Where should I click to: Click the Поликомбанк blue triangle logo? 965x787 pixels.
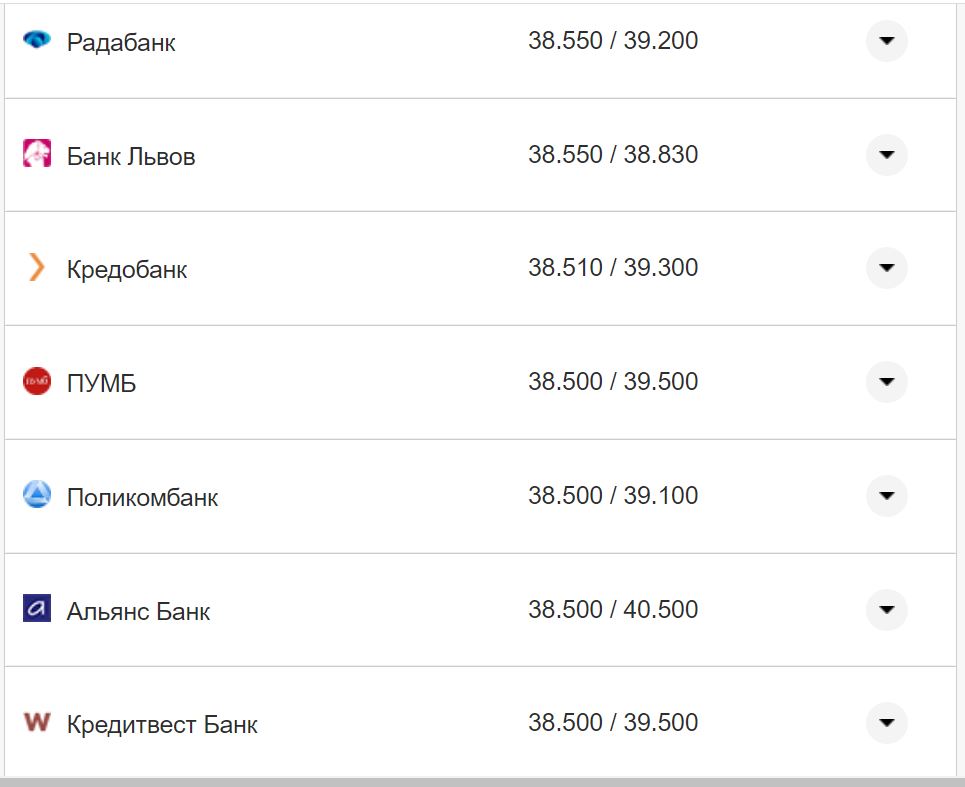[x=36, y=495]
